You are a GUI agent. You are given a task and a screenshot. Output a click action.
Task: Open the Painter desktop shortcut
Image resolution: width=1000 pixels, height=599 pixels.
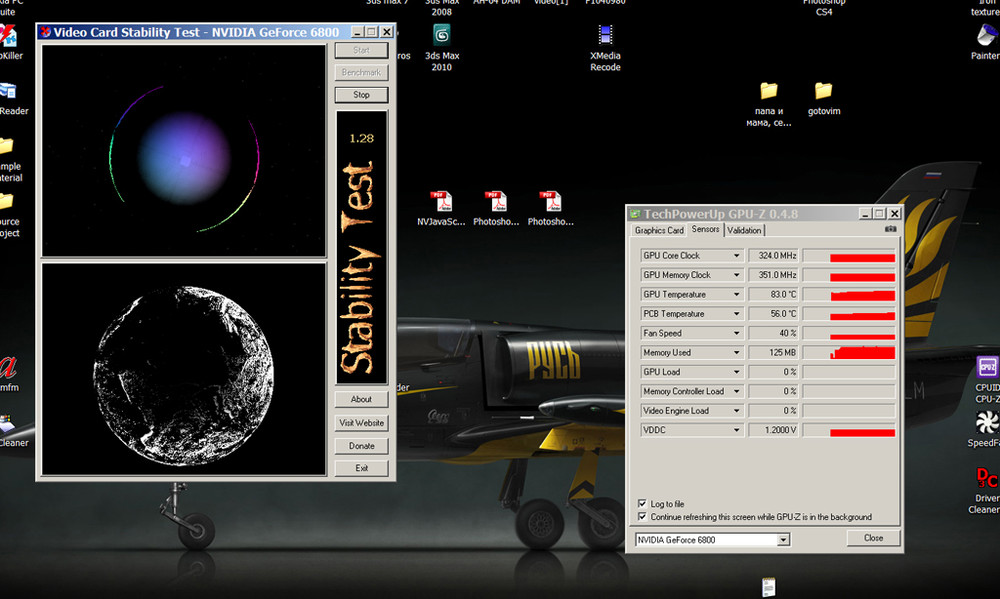[987, 36]
